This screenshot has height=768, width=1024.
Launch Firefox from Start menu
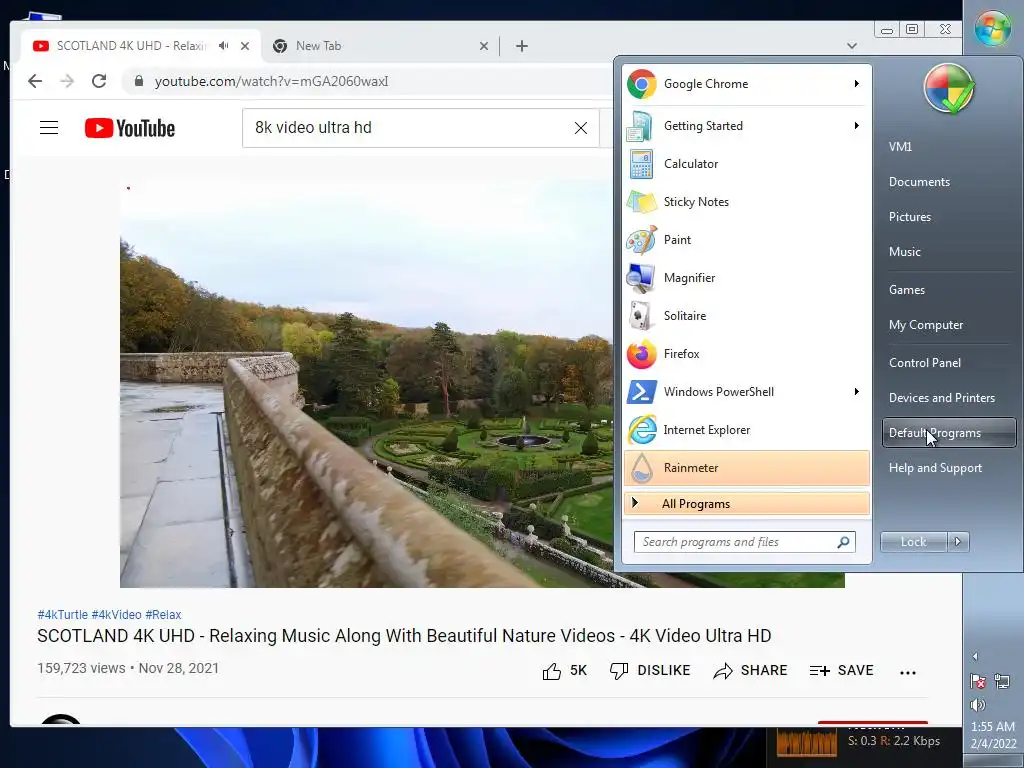point(746,354)
